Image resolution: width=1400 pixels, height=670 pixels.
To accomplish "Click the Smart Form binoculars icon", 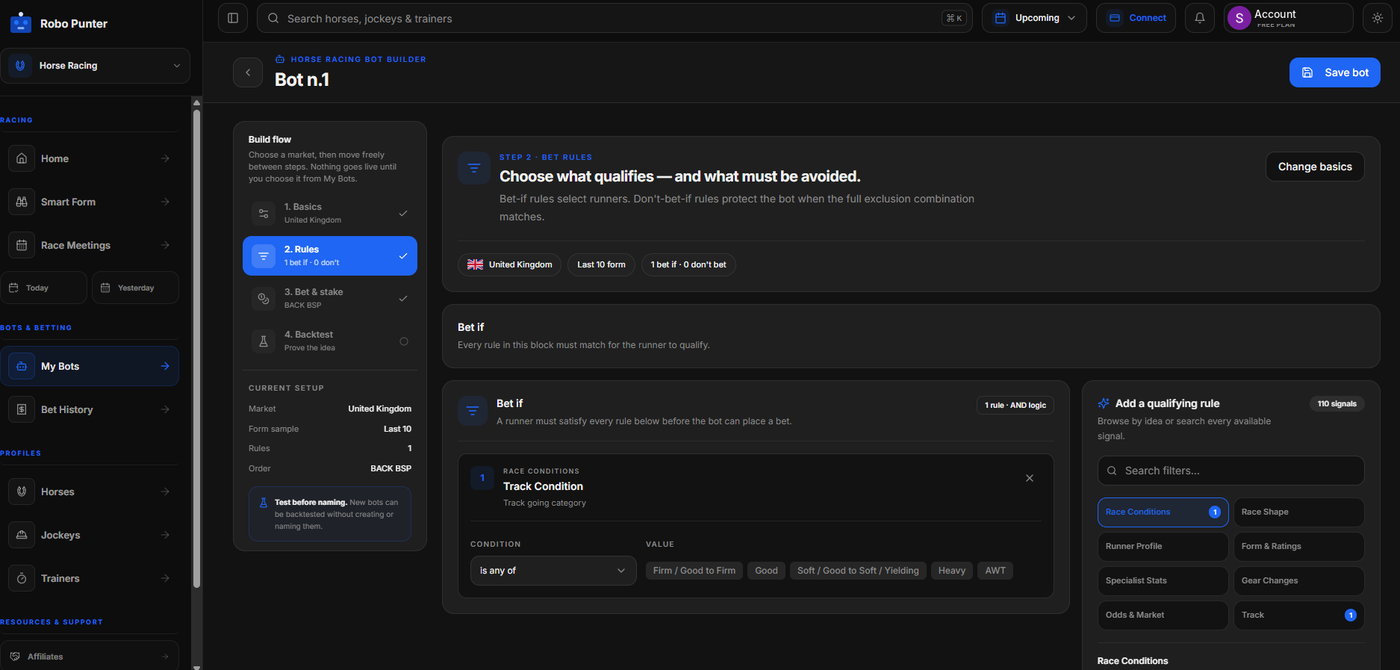I will pyautogui.click(x=22, y=202).
